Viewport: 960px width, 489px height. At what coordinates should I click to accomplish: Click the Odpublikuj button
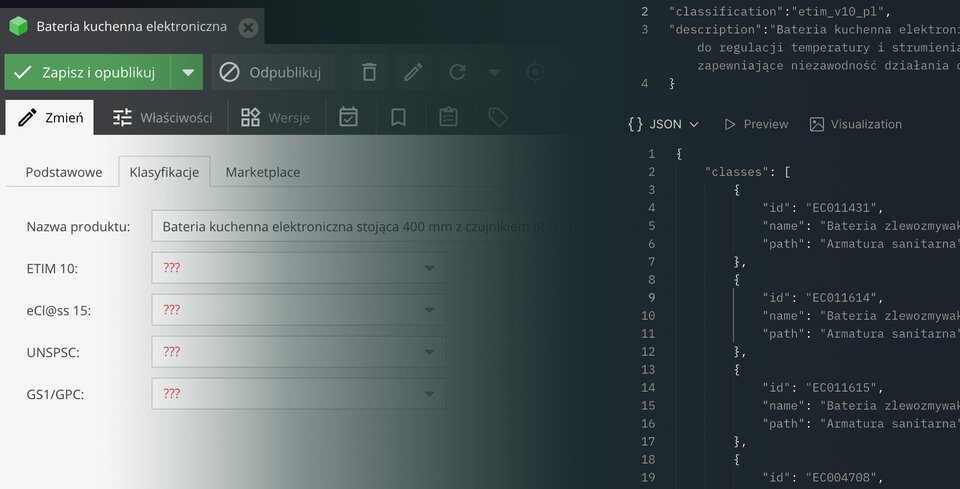[272, 72]
